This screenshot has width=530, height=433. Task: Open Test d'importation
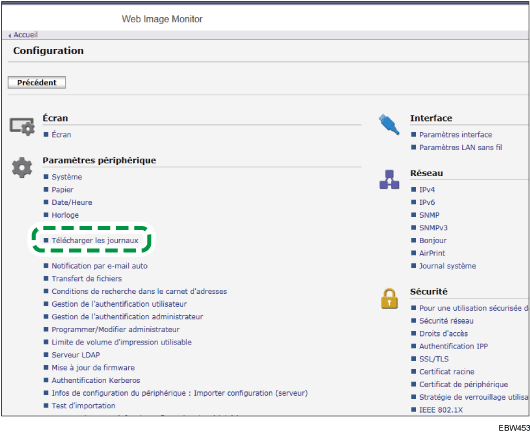pyautogui.click(x=83, y=406)
